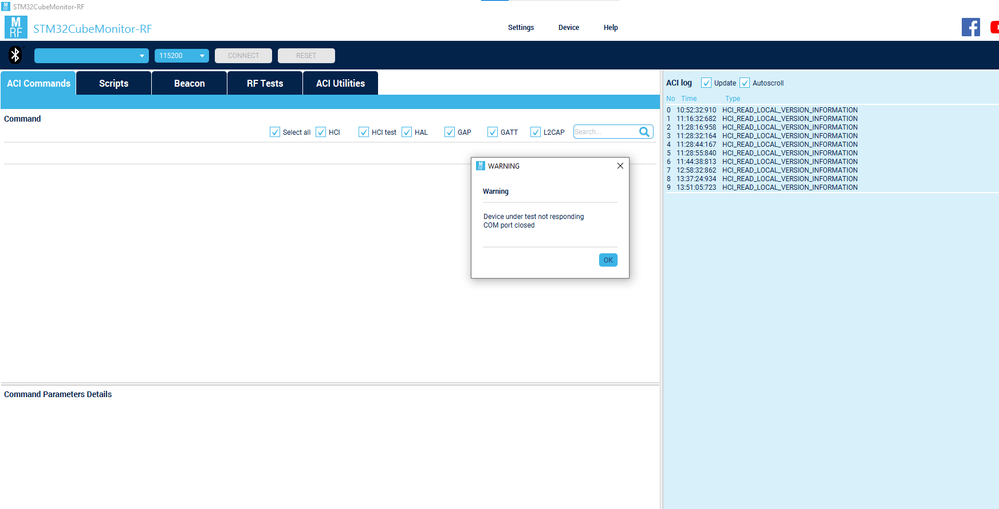Image resolution: width=999 pixels, height=509 pixels.
Task: Switch to the RF Tests tab
Action: click(x=265, y=83)
